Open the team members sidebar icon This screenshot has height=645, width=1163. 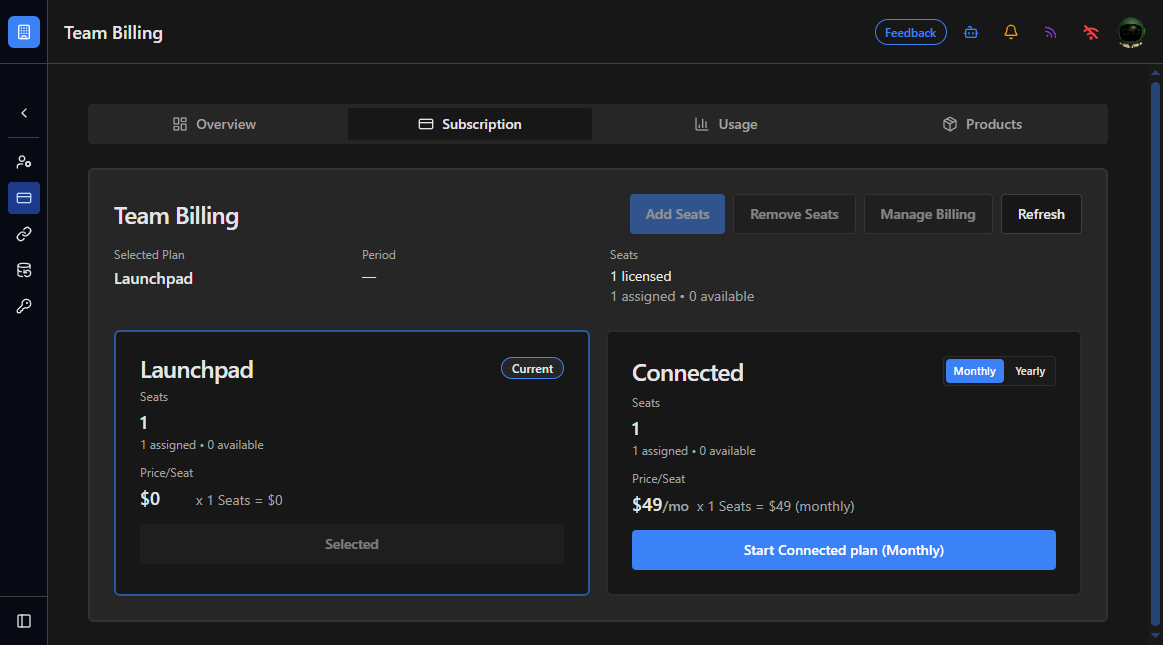point(24,162)
